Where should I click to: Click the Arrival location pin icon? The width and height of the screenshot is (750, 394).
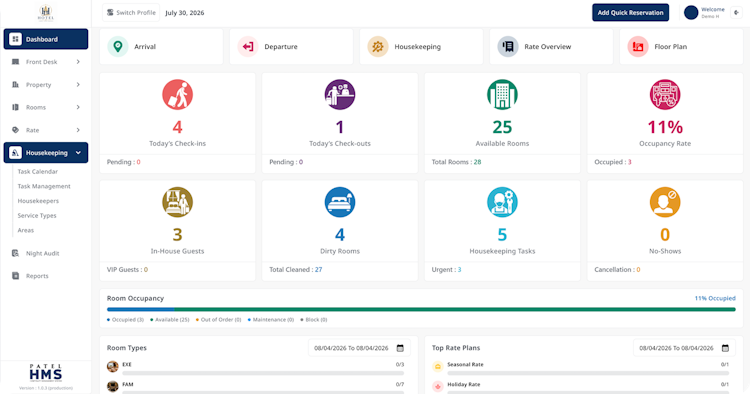point(118,46)
